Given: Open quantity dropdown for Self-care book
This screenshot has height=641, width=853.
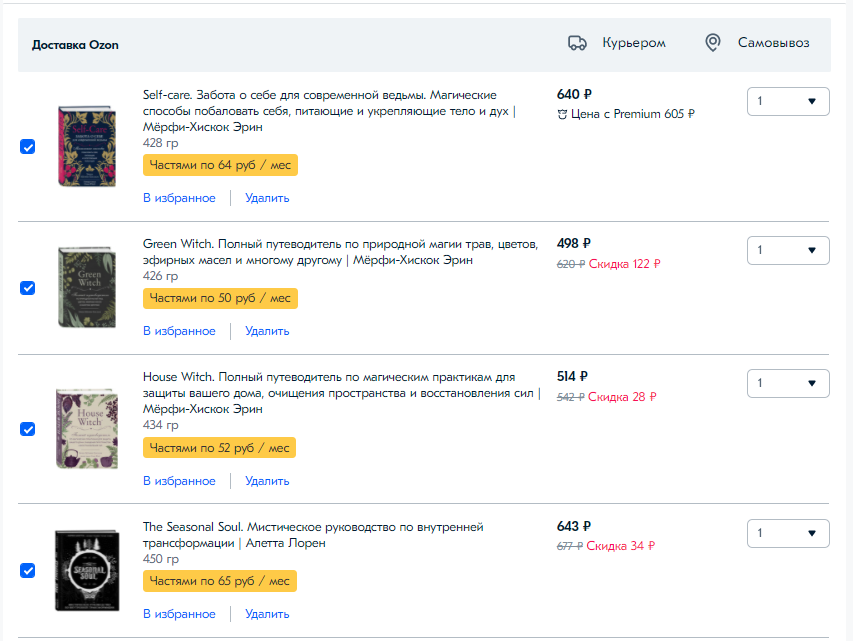Looking at the screenshot, I should [x=788, y=101].
